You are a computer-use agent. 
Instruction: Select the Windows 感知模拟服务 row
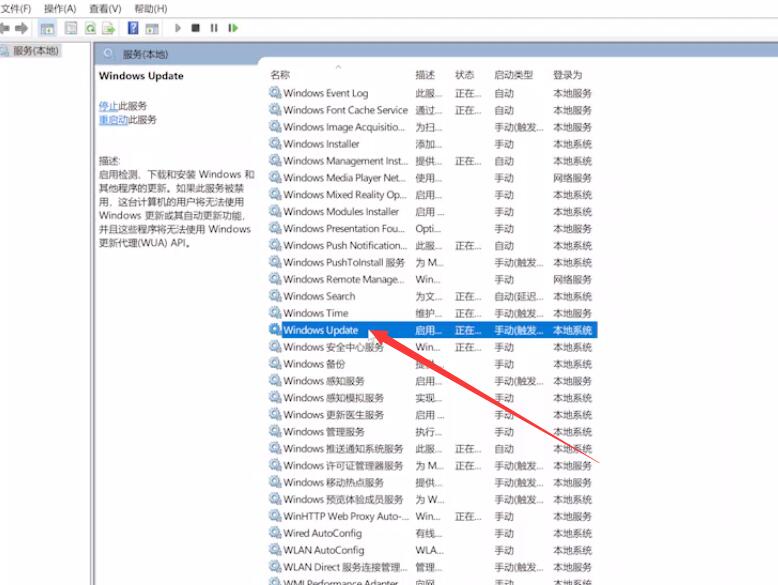coord(432,397)
